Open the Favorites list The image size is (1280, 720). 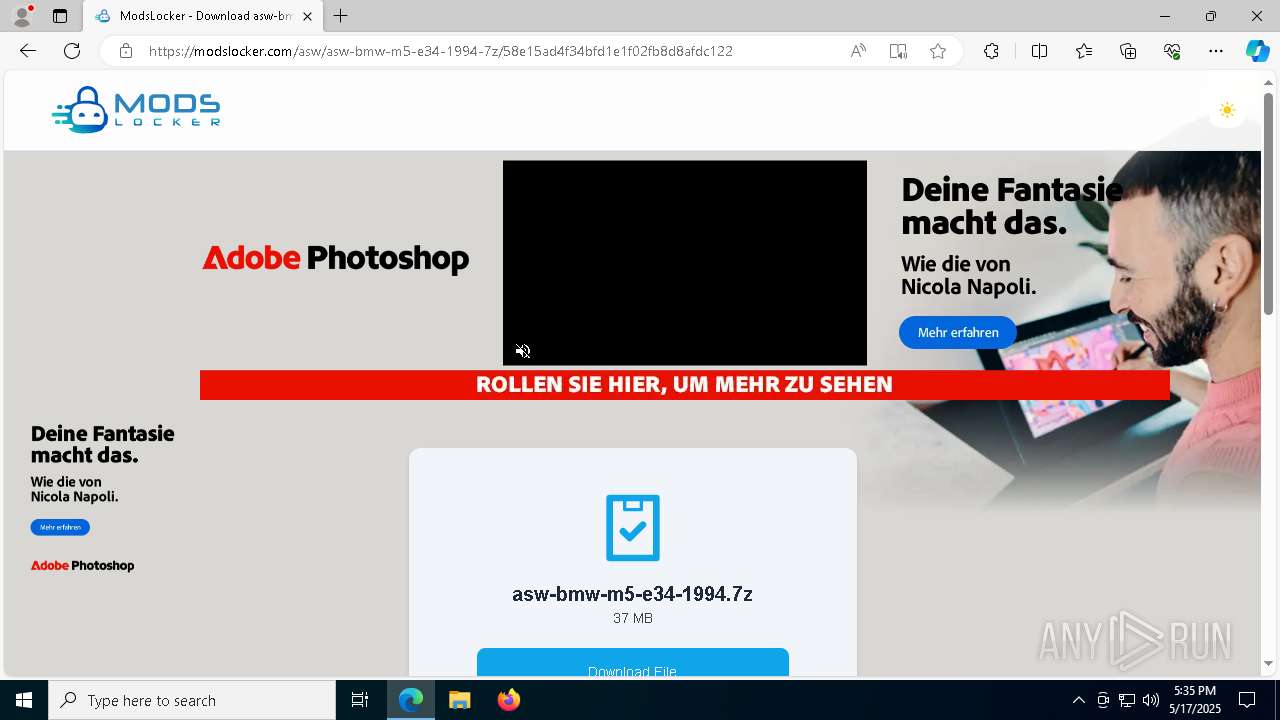tap(1084, 51)
